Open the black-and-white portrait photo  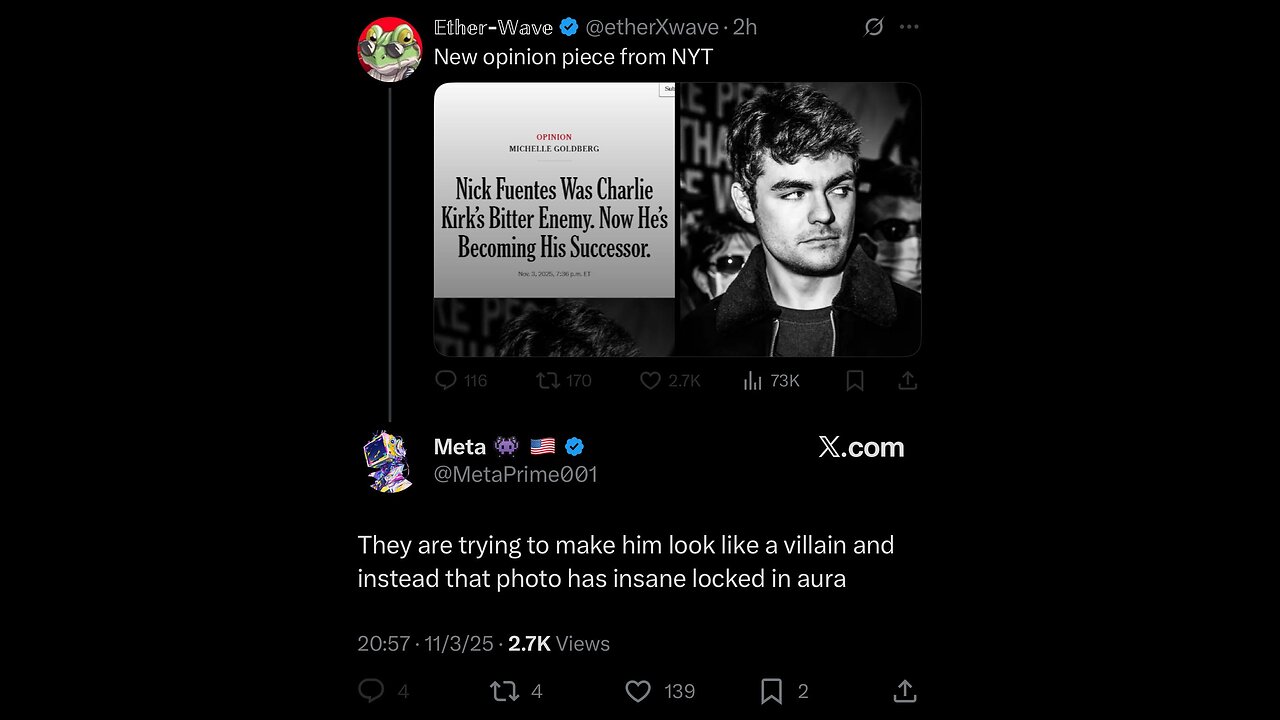(x=799, y=219)
